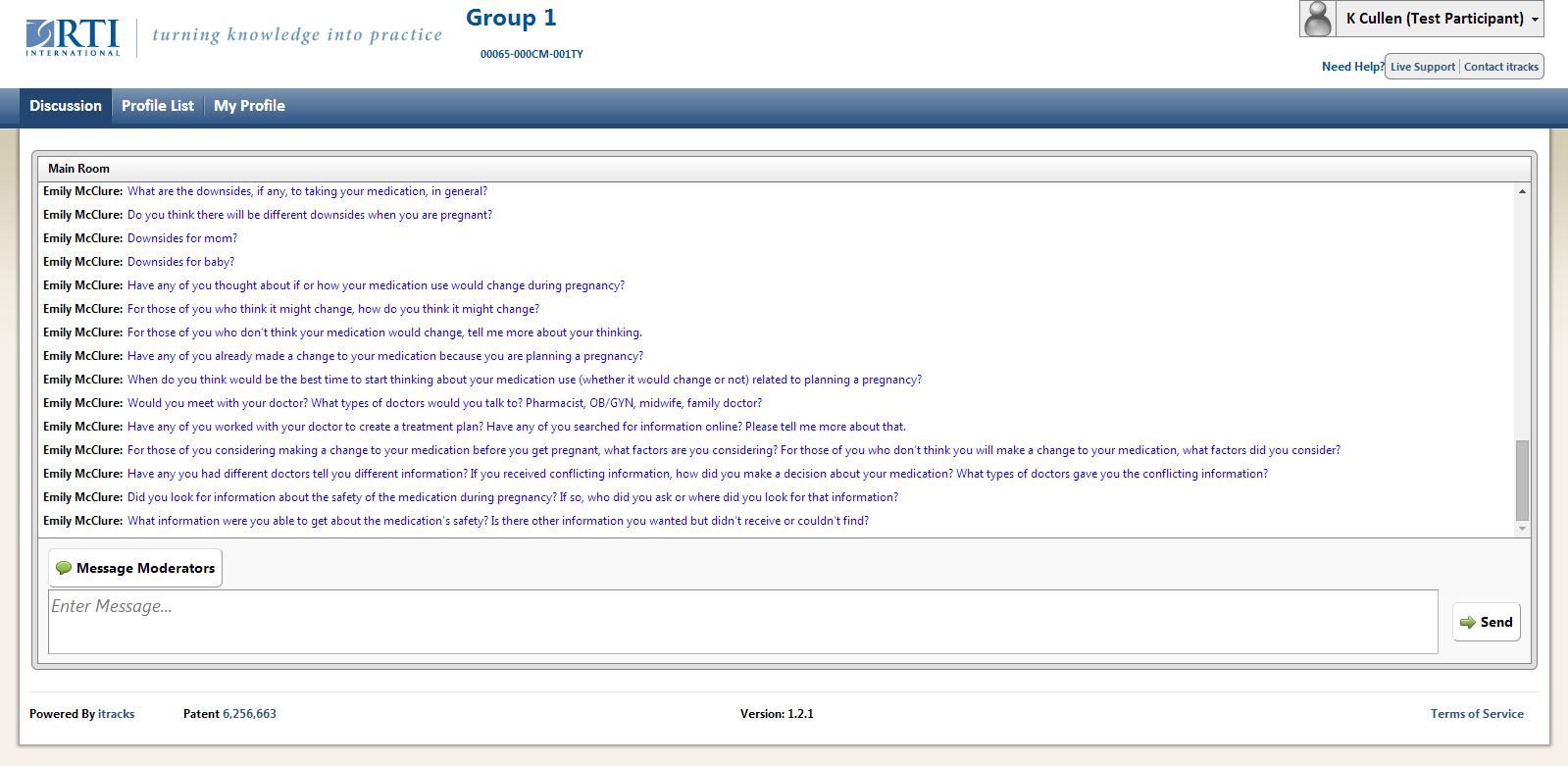The width and height of the screenshot is (1568, 766).
Task: Click the Live Support button
Action: click(x=1423, y=67)
